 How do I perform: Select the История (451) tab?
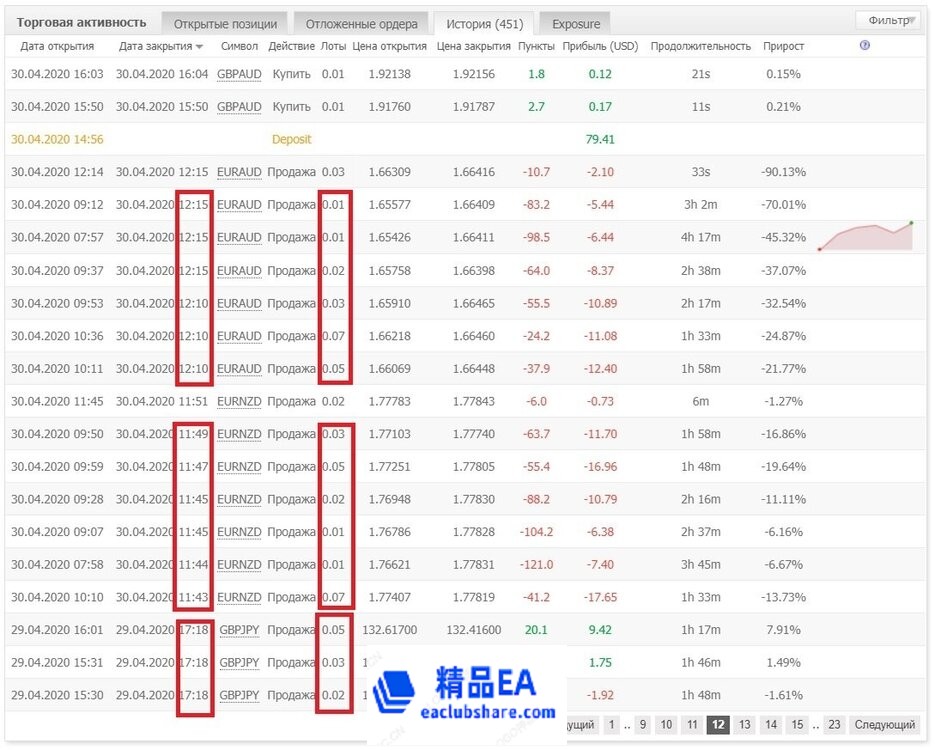(483, 24)
